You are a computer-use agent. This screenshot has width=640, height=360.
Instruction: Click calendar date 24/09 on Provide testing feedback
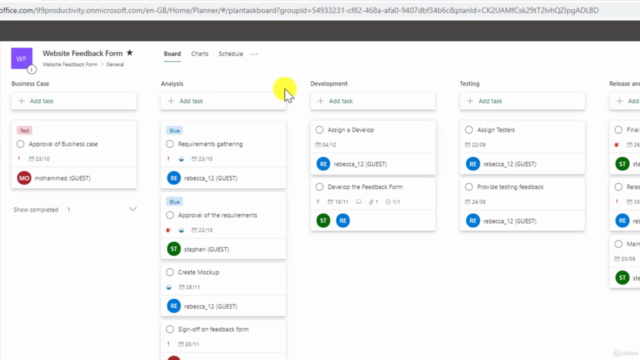pyautogui.click(x=475, y=202)
